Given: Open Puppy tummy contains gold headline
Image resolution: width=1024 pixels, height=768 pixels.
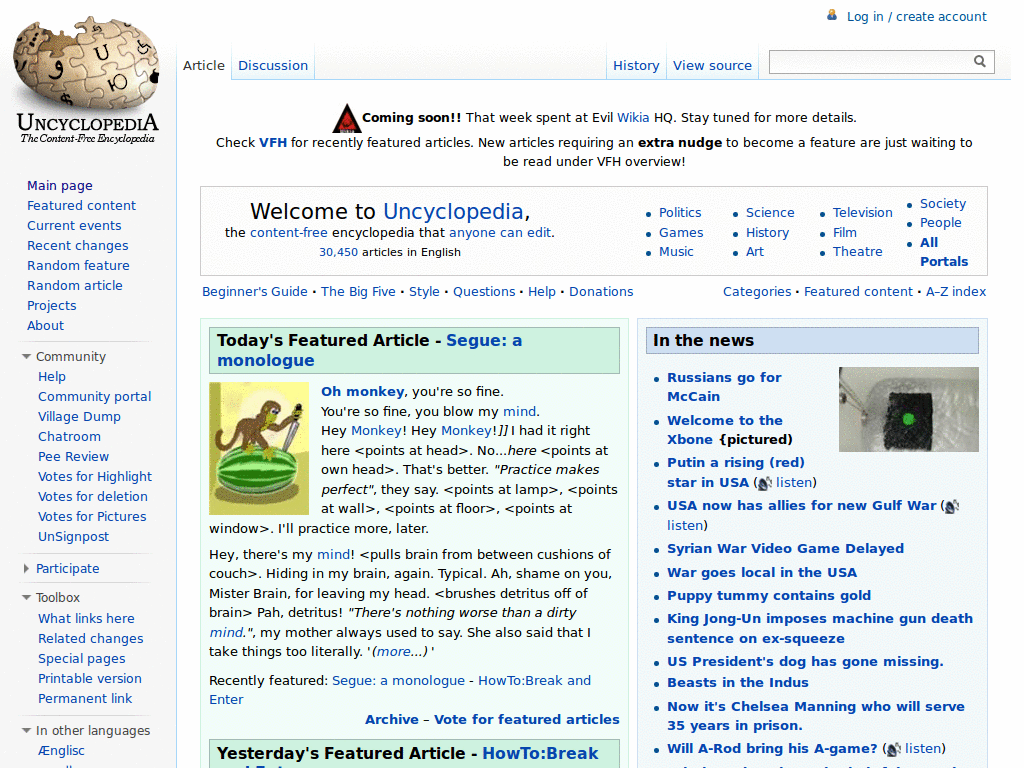Looking at the screenshot, I should (x=769, y=596).
